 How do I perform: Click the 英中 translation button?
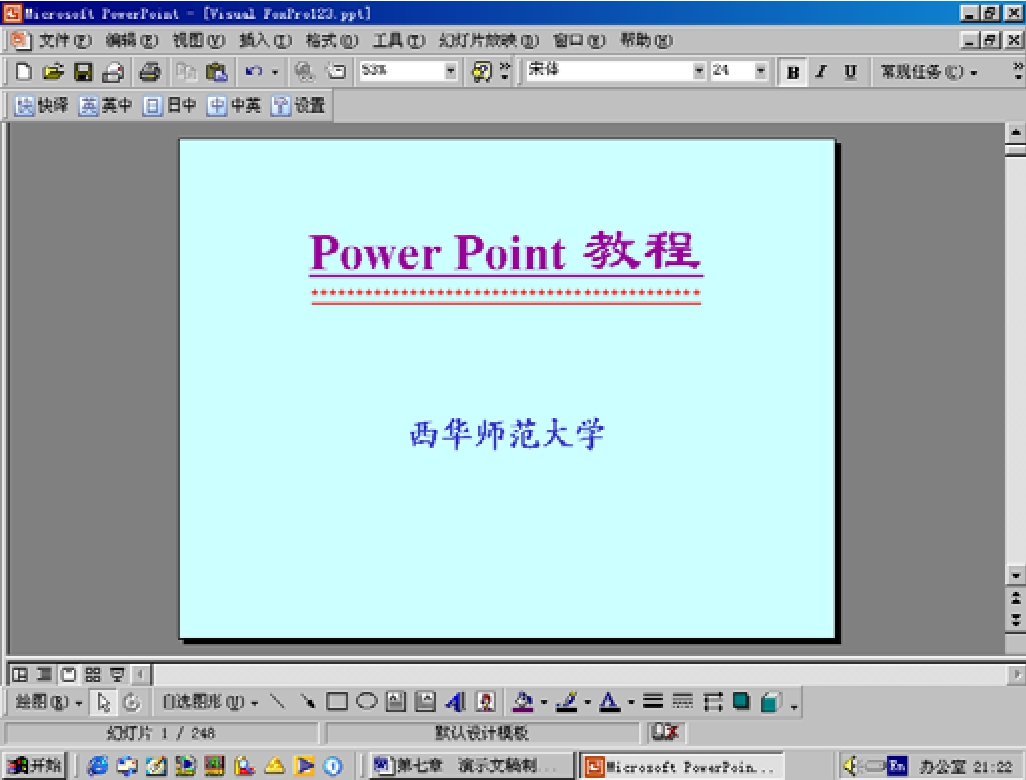[105, 105]
